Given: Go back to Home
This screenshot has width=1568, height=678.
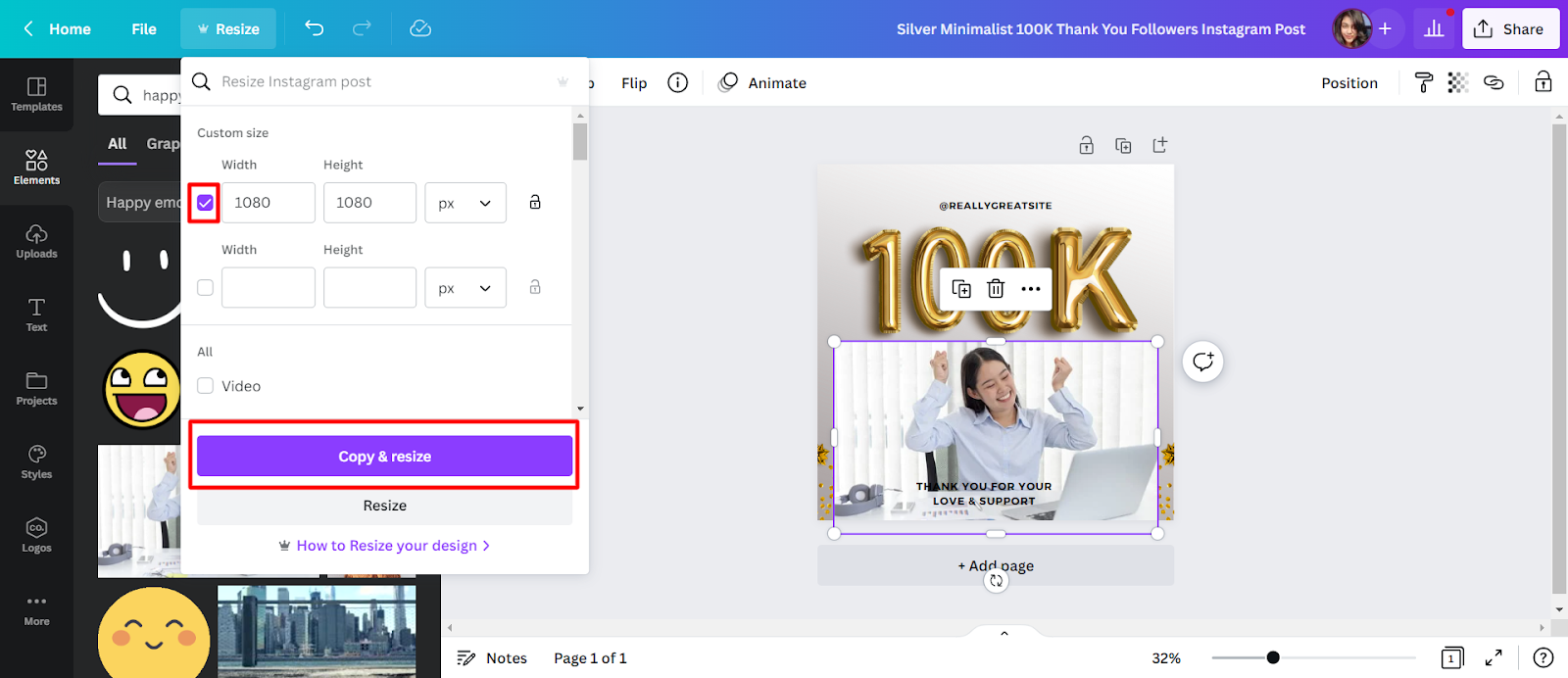Looking at the screenshot, I should pos(58,28).
